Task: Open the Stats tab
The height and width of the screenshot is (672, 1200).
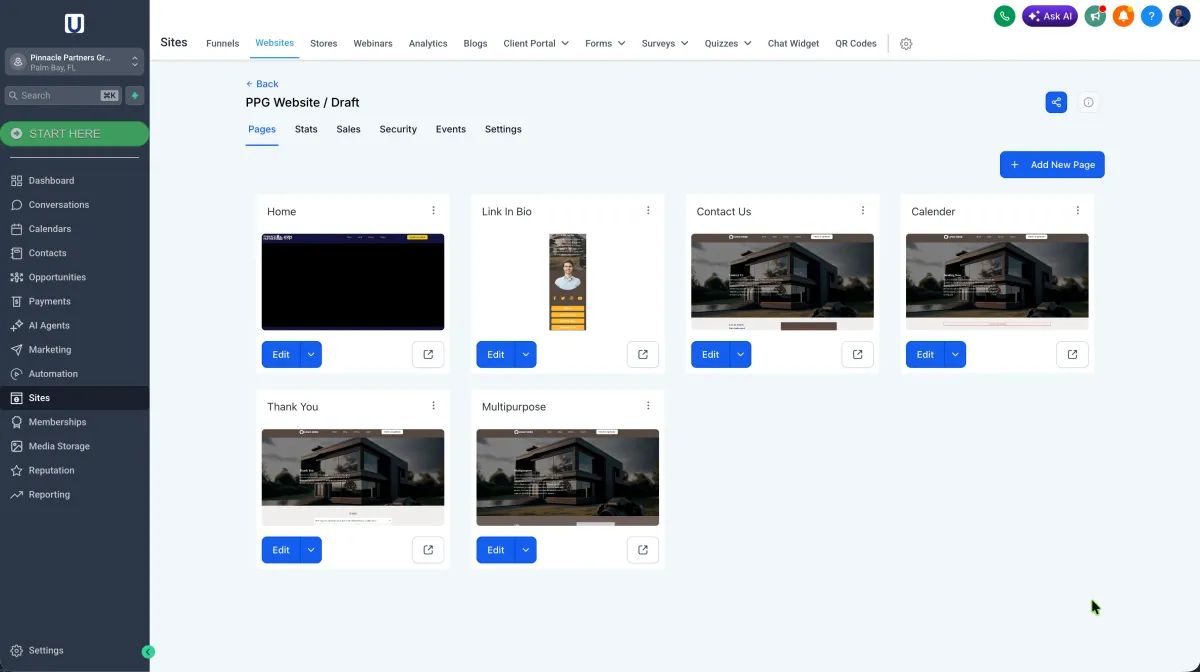Action: pyautogui.click(x=306, y=129)
